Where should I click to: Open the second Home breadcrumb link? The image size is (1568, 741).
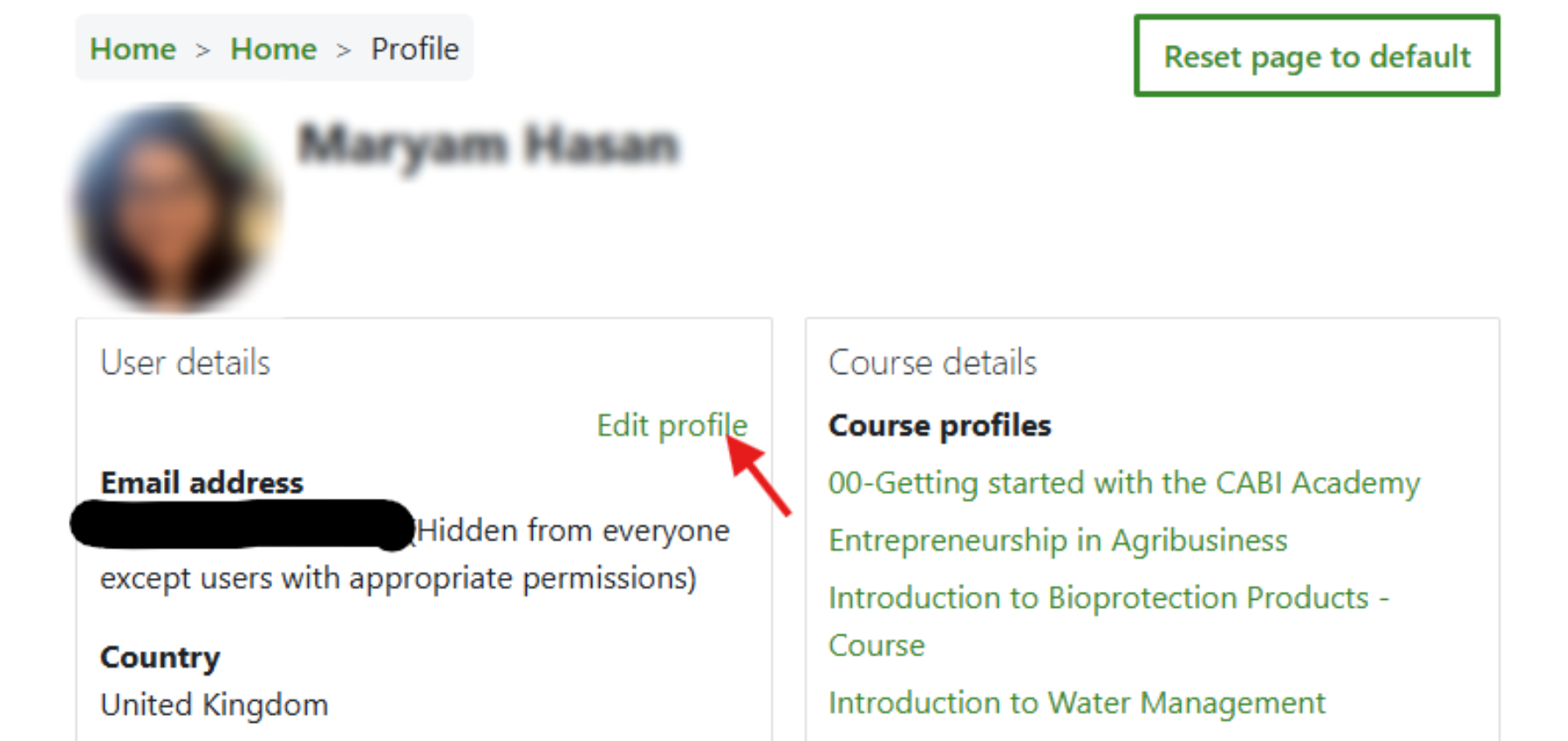tap(273, 50)
